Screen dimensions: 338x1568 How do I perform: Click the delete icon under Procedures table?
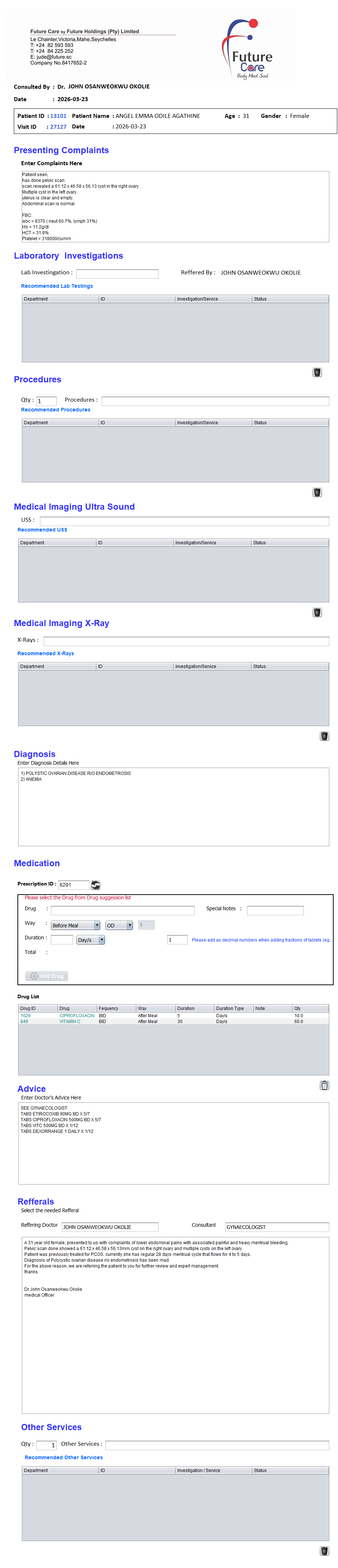click(x=317, y=492)
